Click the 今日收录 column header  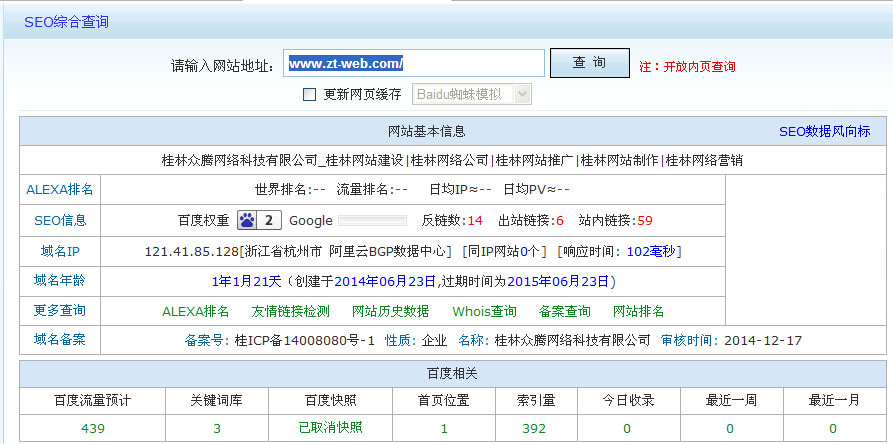click(x=628, y=401)
